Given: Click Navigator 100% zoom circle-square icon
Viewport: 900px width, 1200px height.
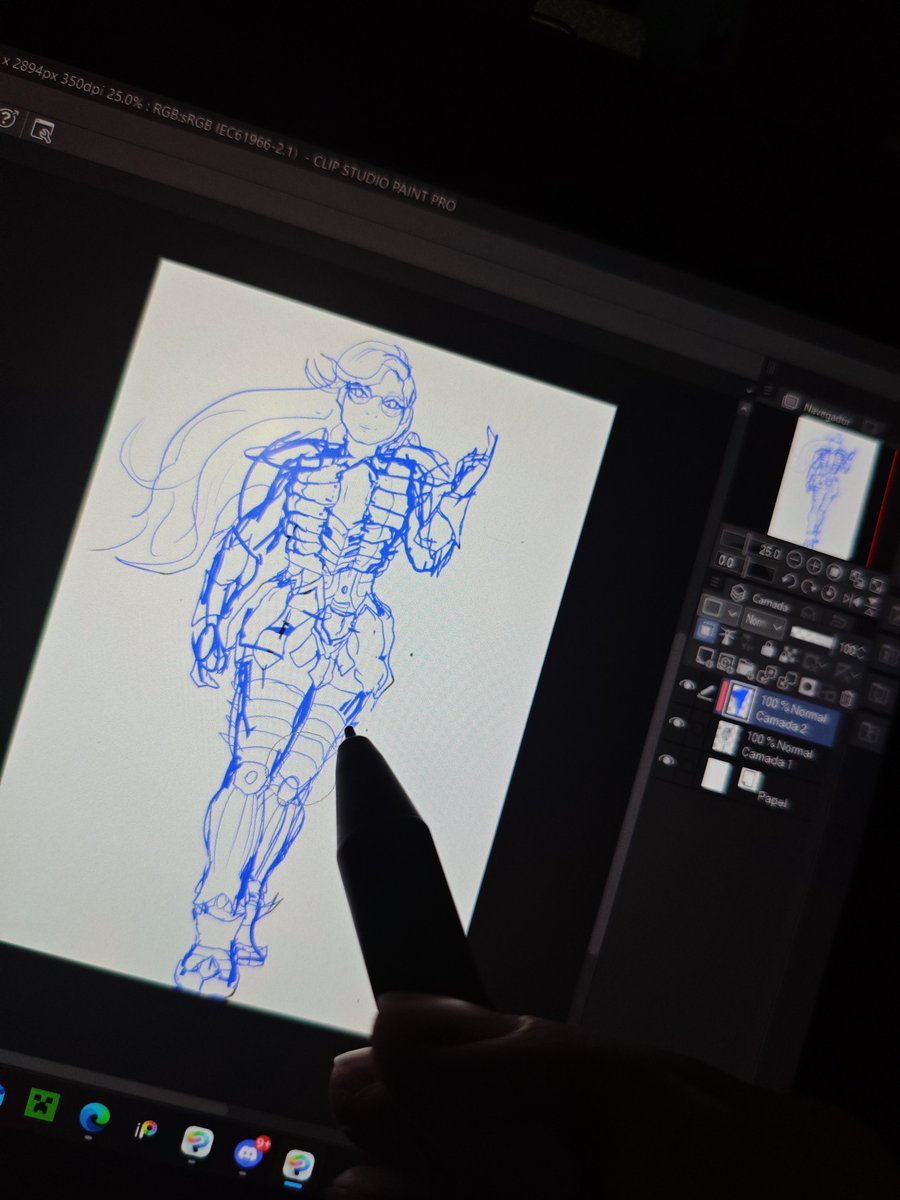Looking at the screenshot, I should click(x=834, y=571).
